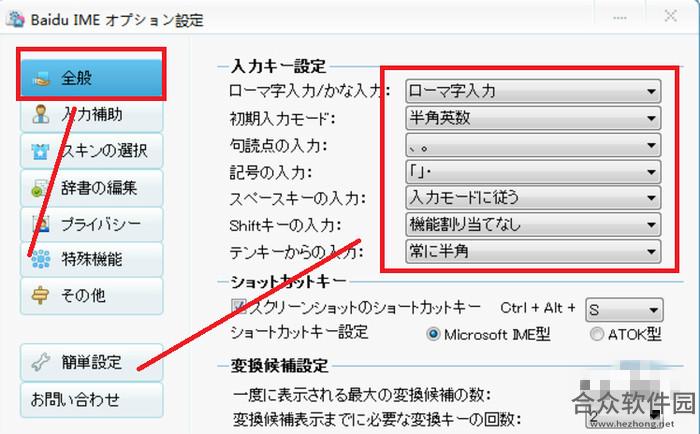Click the その他 signpost icon
The image size is (700, 434).
pos(40,295)
